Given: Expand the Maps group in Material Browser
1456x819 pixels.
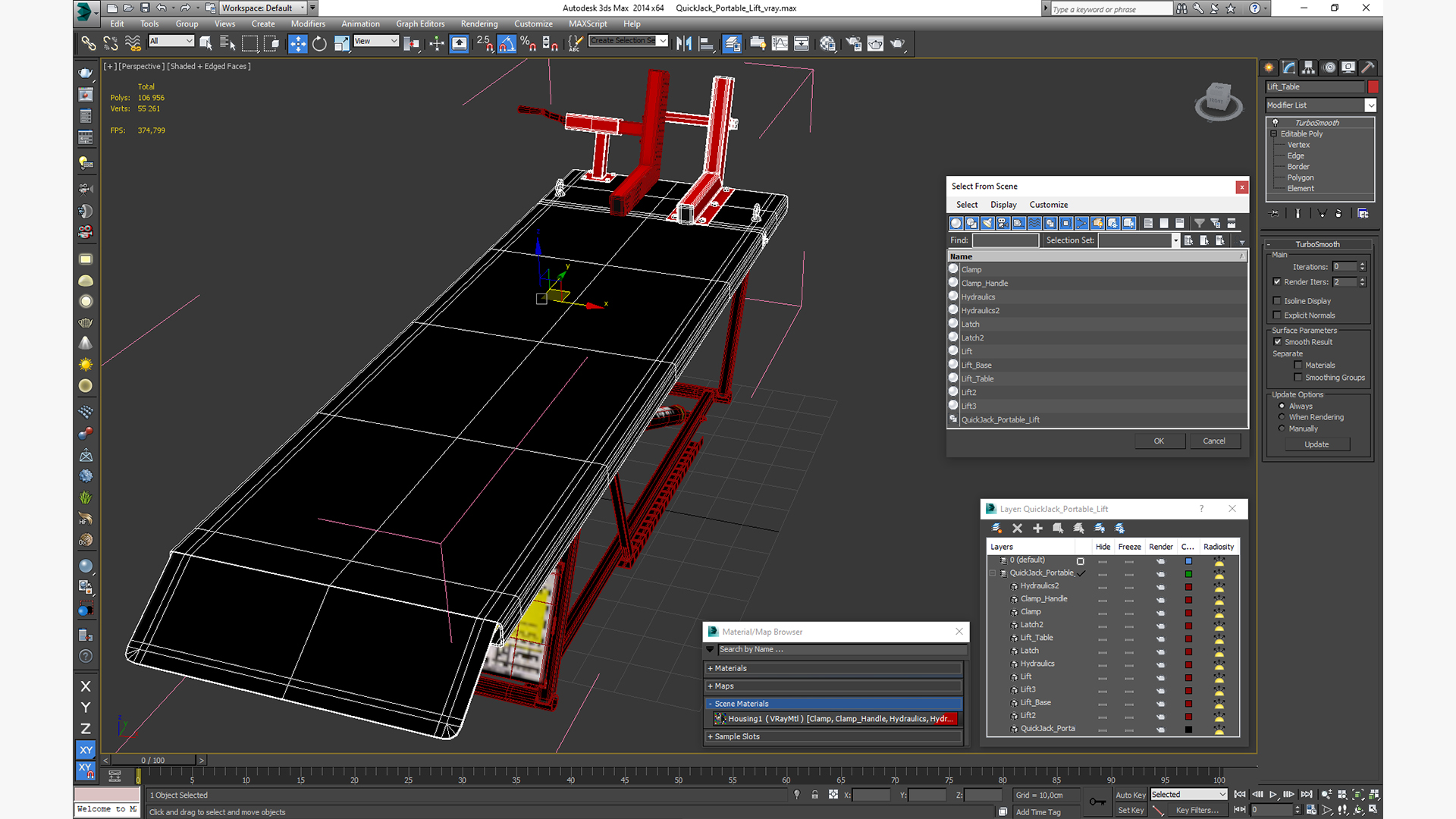Looking at the screenshot, I should (834, 686).
